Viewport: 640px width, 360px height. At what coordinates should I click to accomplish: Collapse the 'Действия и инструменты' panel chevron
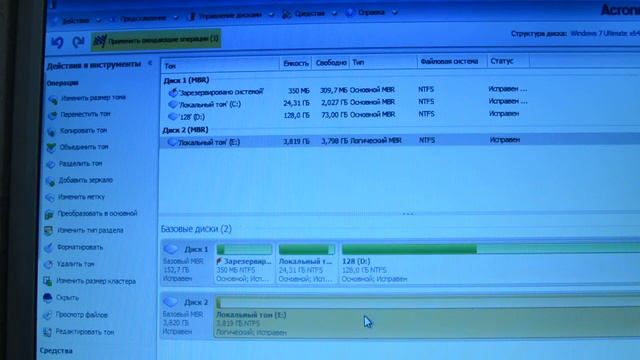coord(150,63)
